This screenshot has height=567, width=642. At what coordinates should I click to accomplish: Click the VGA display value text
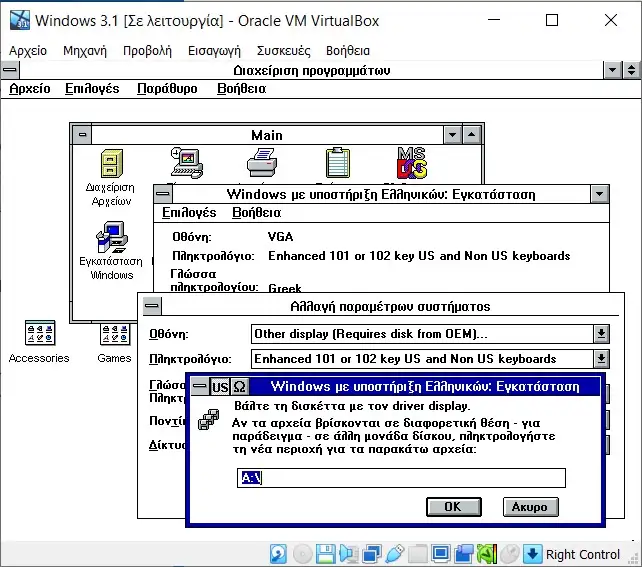pos(280,237)
